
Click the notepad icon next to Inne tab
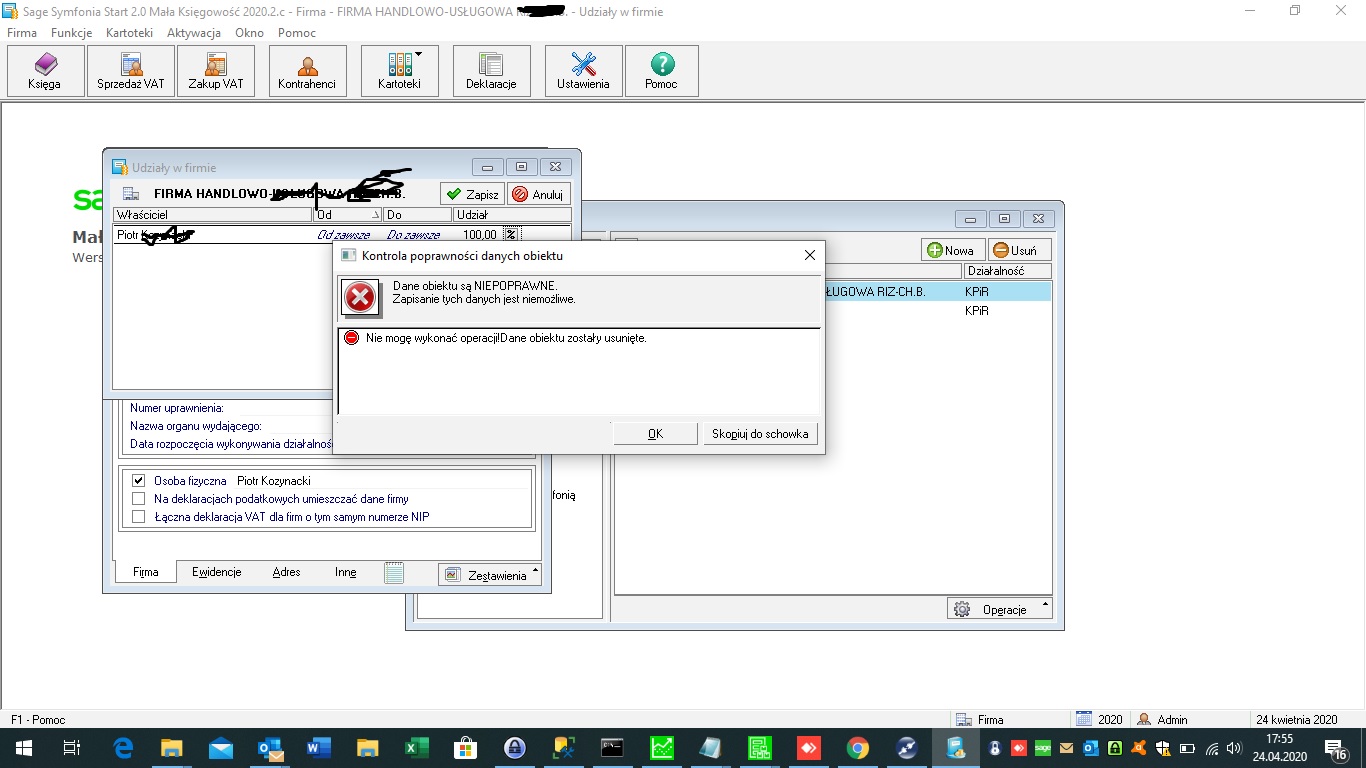[x=394, y=573]
